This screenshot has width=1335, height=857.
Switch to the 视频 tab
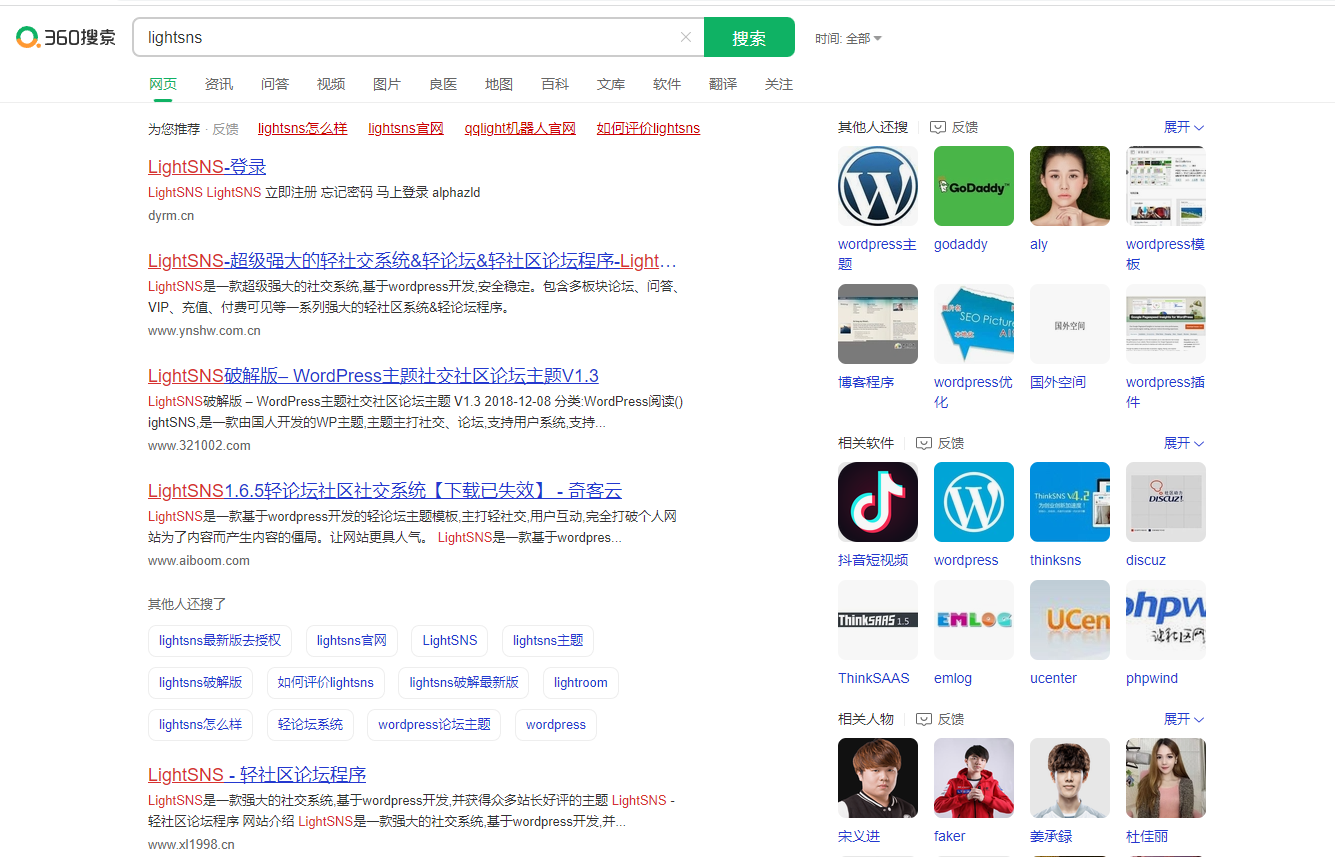click(331, 84)
